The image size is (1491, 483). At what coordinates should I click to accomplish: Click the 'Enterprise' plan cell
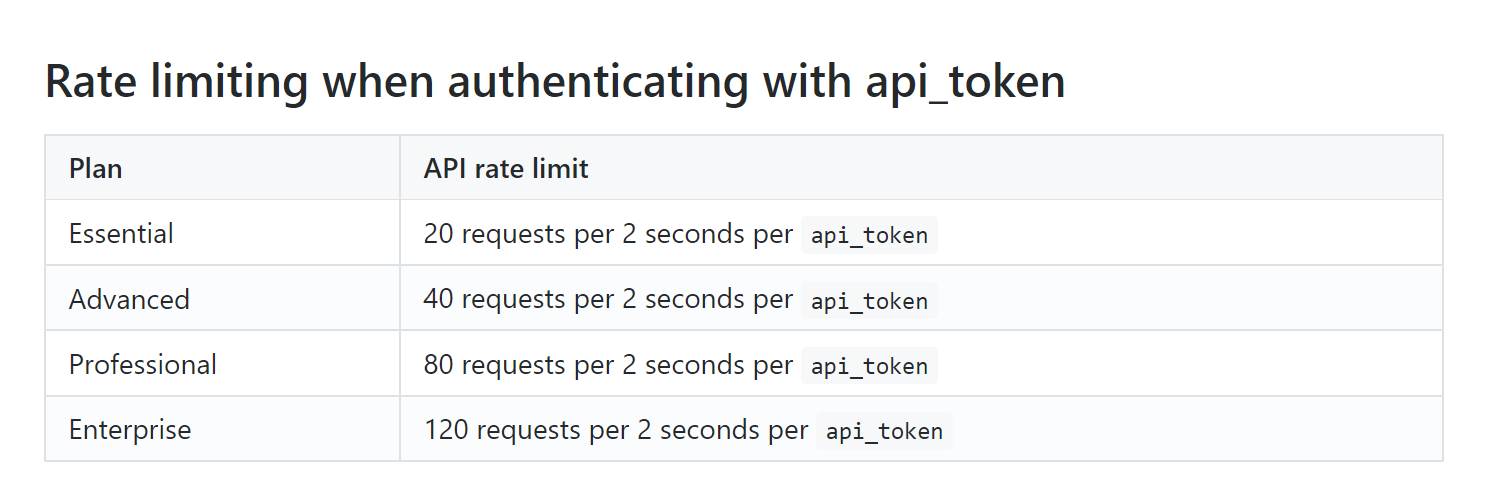coord(222,429)
